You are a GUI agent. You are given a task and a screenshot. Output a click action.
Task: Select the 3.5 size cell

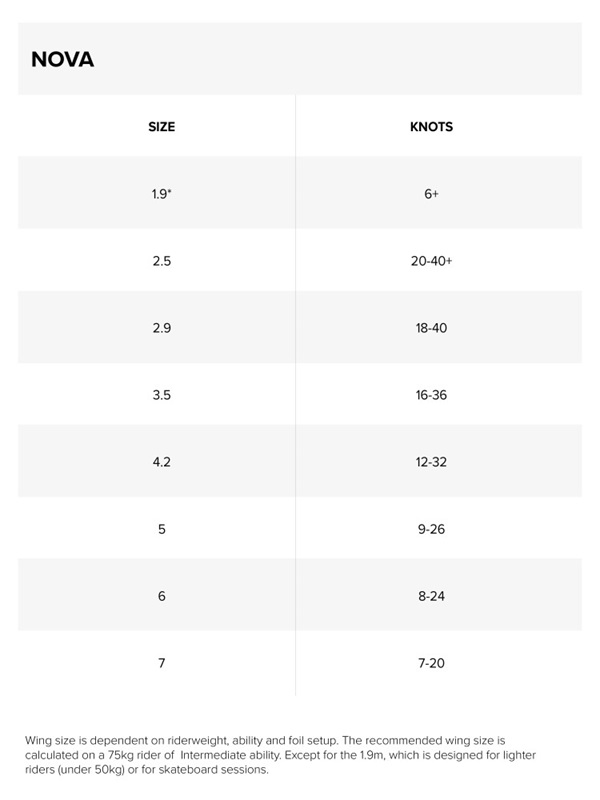pyautogui.click(x=162, y=395)
